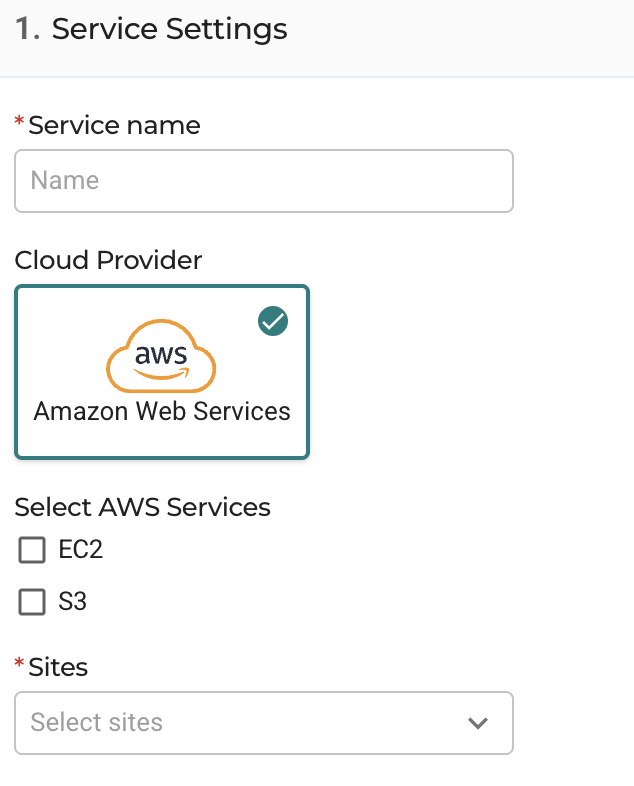Click the AWS cloud logo icon
This screenshot has height=786, width=634.
click(x=161, y=356)
